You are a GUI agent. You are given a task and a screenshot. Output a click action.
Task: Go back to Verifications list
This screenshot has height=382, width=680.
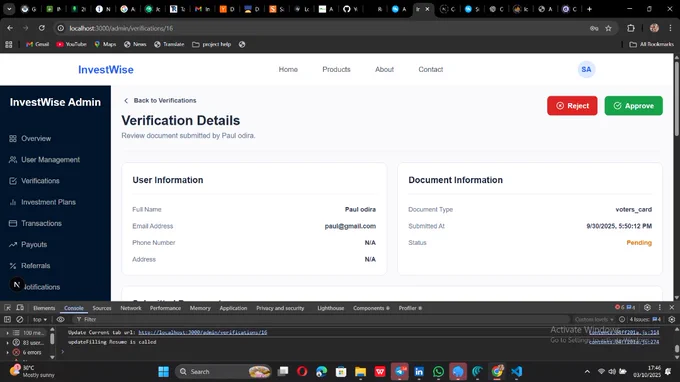click(160, 101)
